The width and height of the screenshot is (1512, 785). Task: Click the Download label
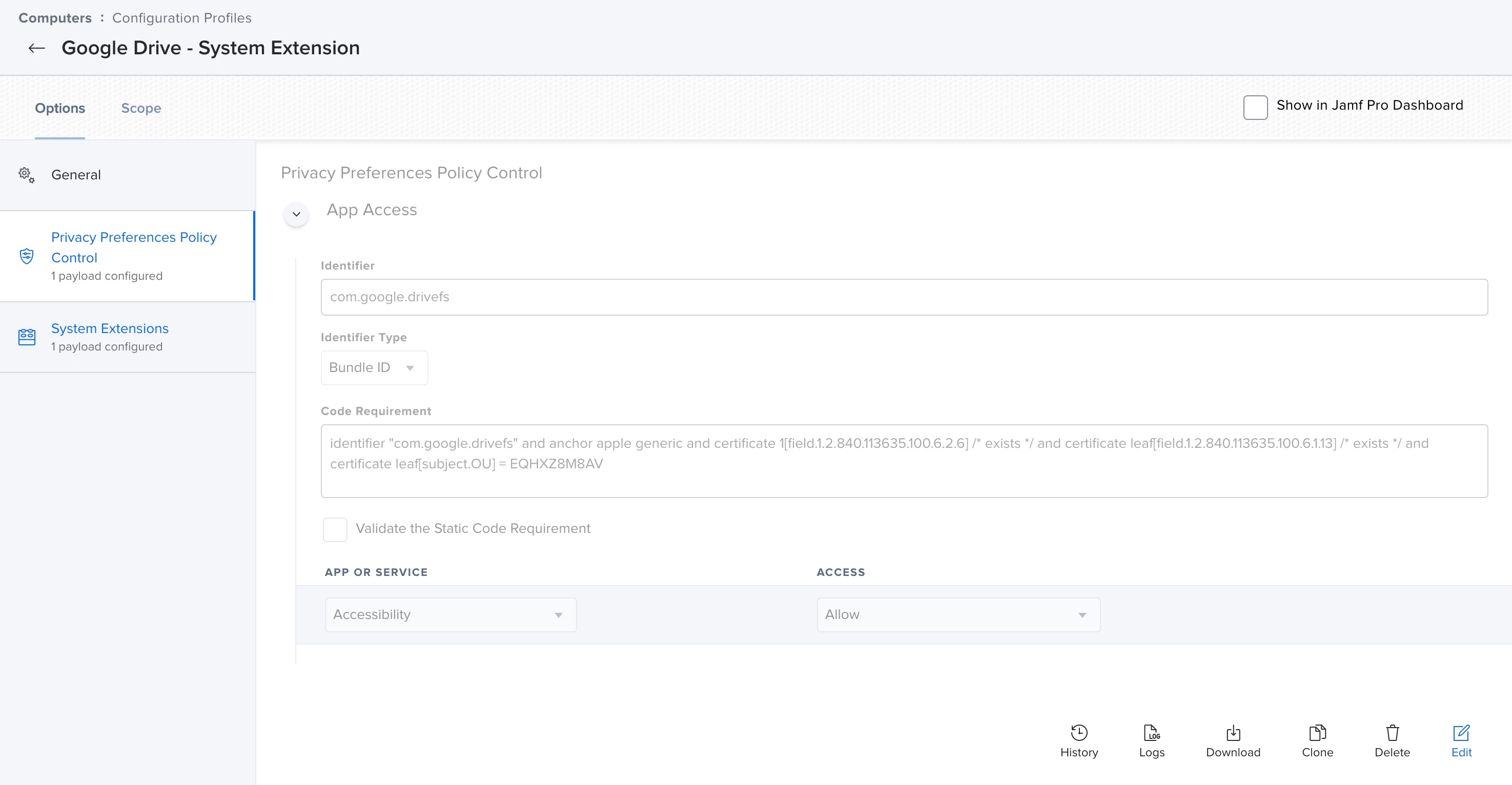[x=1233, y=753]
